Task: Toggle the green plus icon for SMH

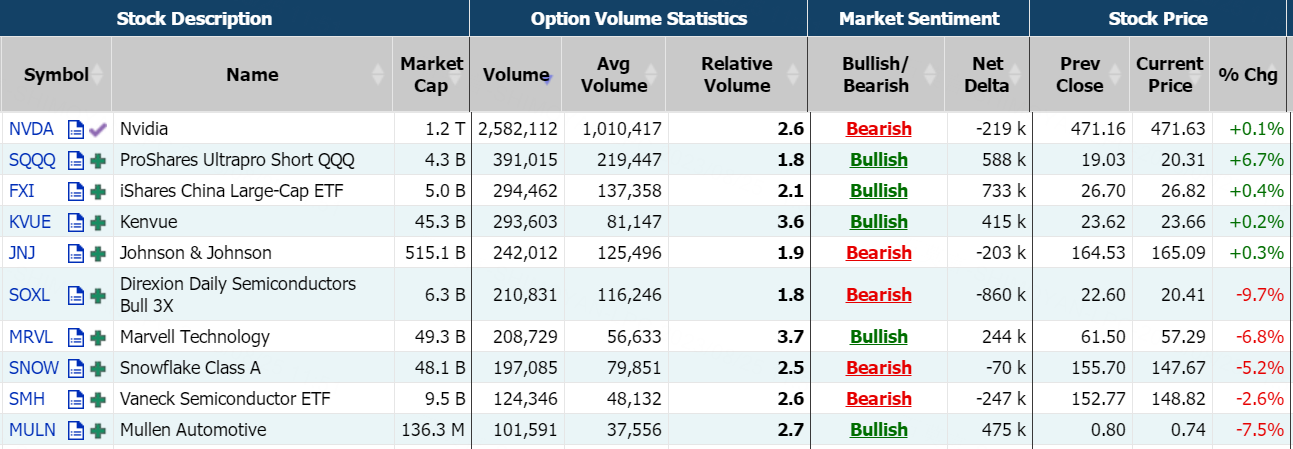Action: (x=98, y=399)
